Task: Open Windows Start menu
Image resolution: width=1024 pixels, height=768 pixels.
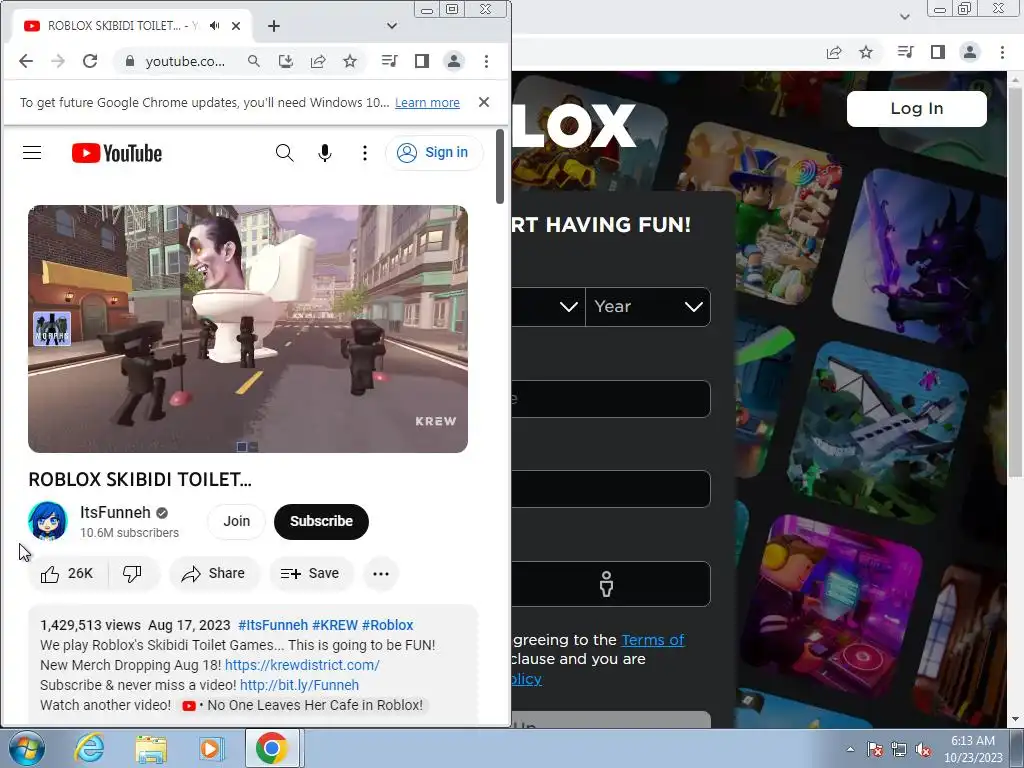Action: pos(27,748)
